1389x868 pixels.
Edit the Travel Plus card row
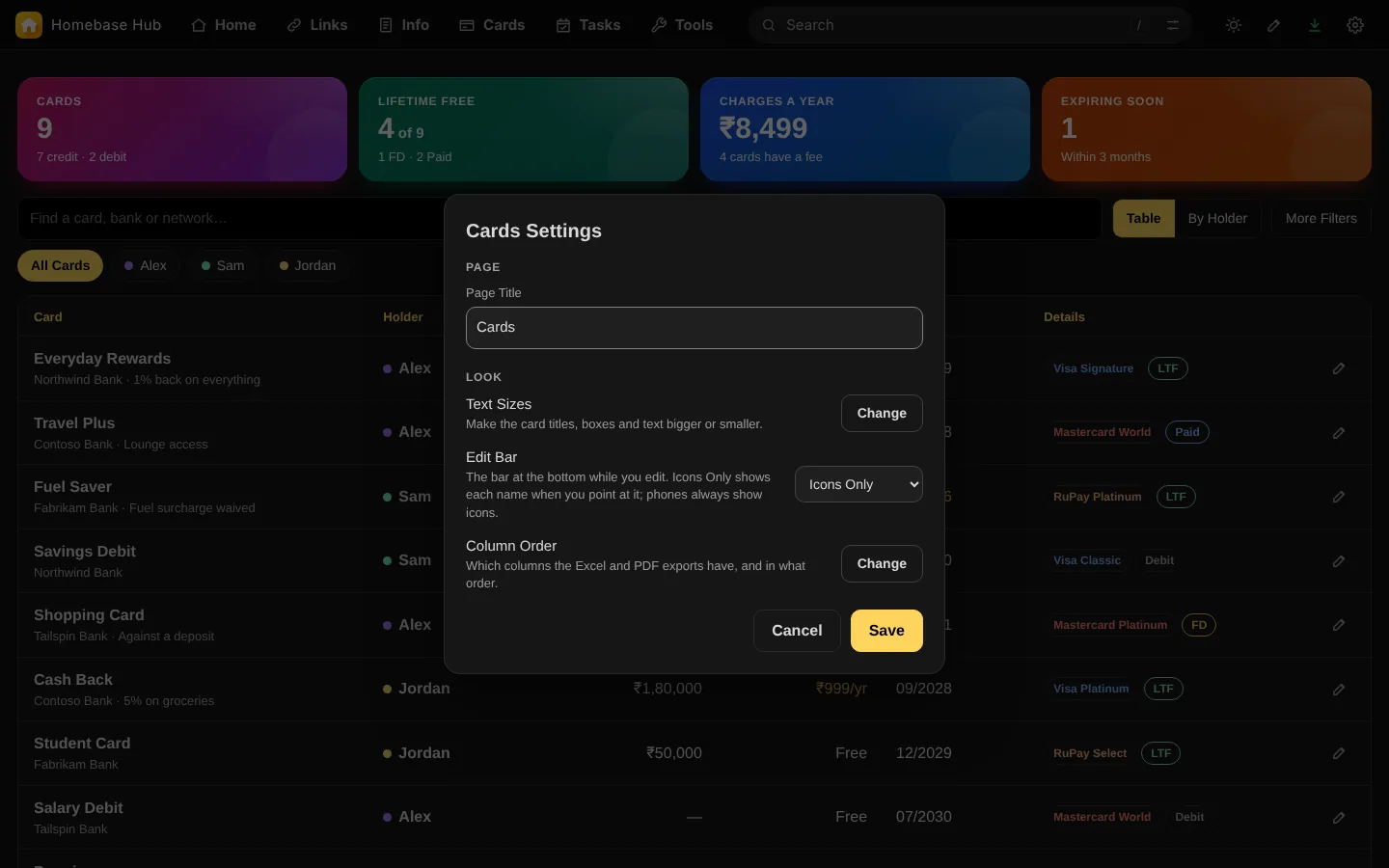[x=1339, y=433]
